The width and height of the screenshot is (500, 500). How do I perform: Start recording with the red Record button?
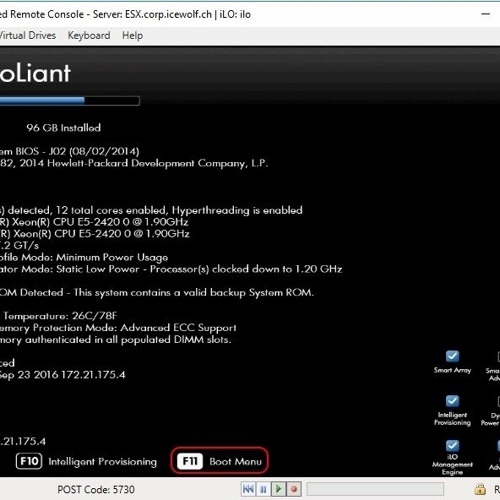[x=294, y=489]
